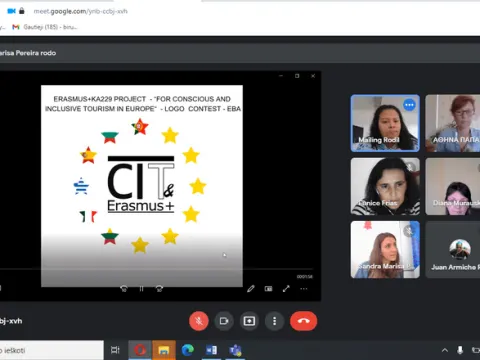Open the blue options dots on Mailing's tile

click(409, 105)
